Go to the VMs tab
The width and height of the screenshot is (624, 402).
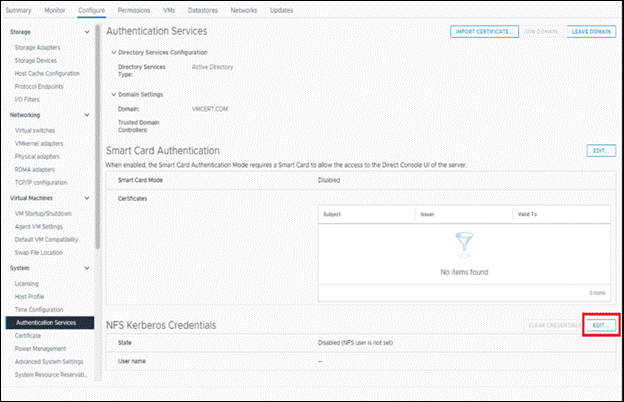pos(169,10)
